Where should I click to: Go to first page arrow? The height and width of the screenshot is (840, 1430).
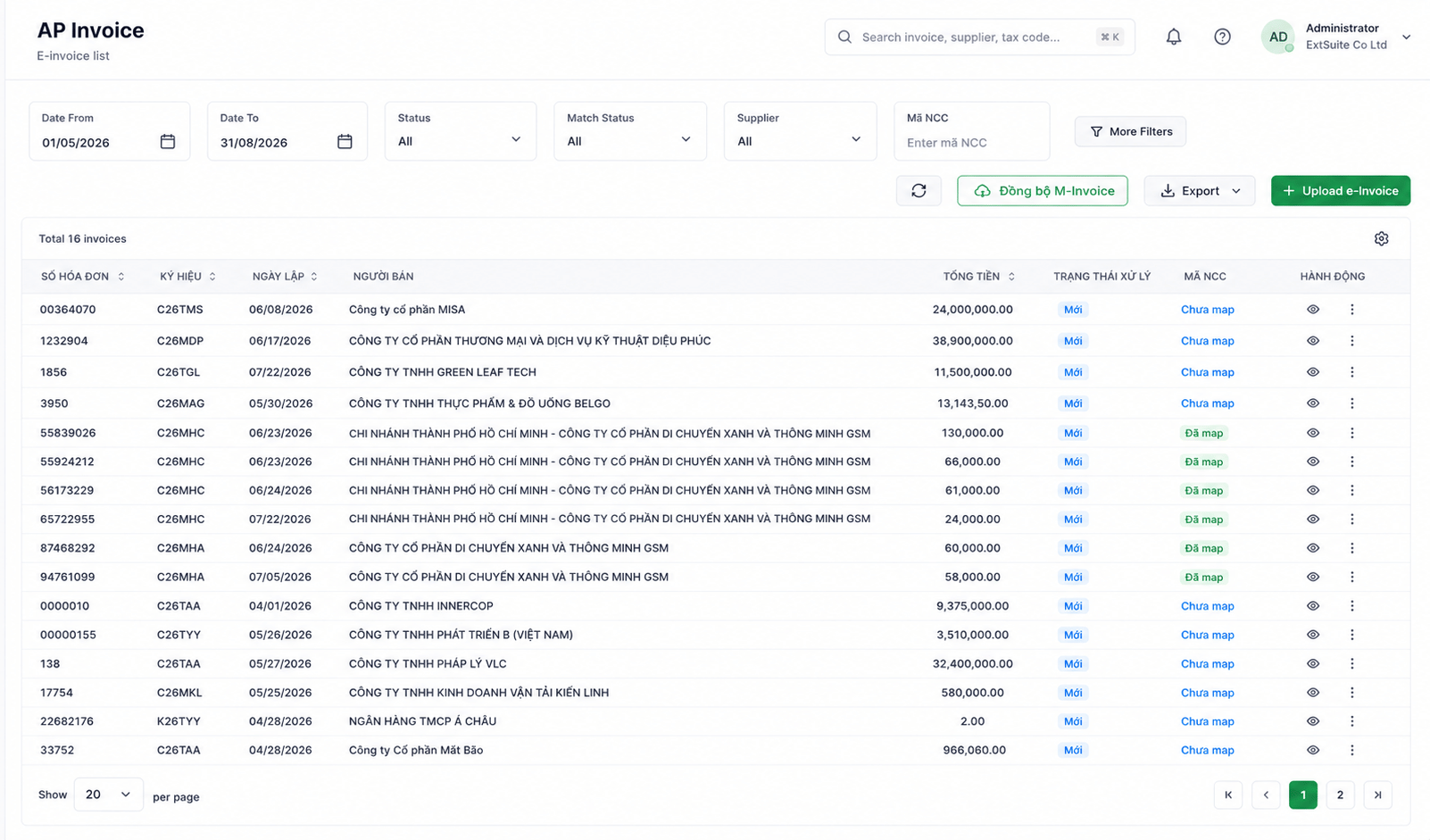tap(1228, 794)
